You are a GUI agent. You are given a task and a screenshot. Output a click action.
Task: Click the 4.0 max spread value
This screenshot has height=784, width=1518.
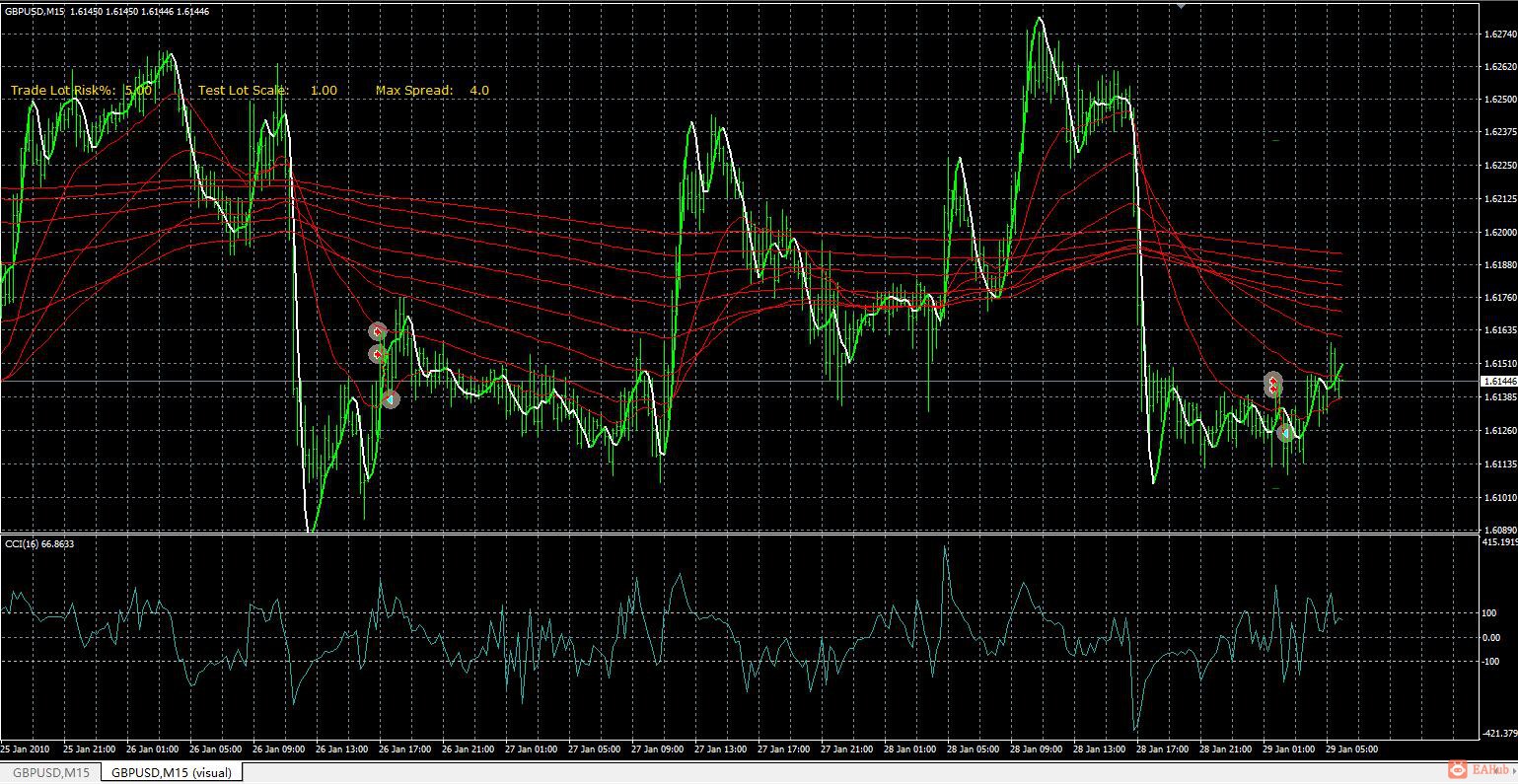pyautogui.click(x=479, y=90)
